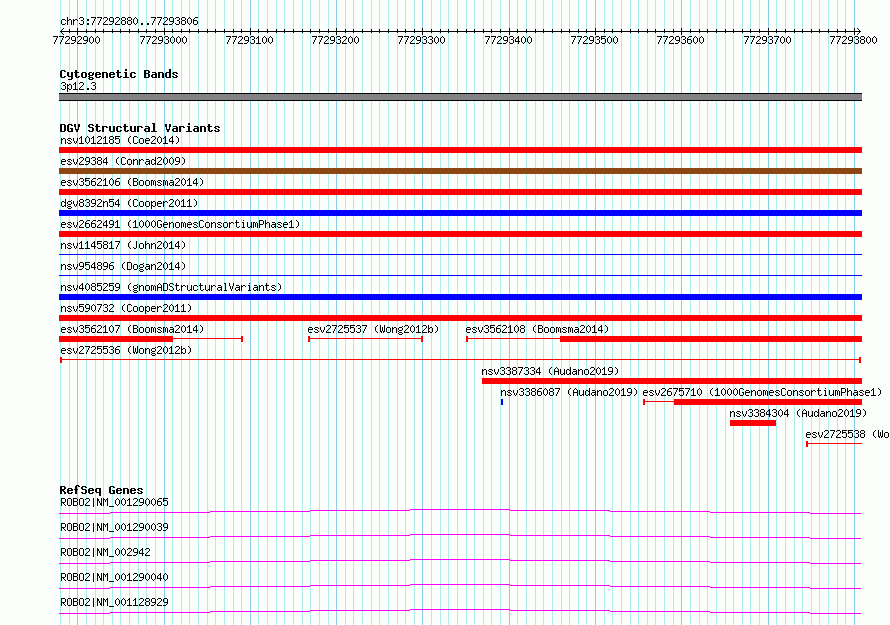Click ruler position 77293000
The image size is (890, 625).
click(x=163, y=40)
